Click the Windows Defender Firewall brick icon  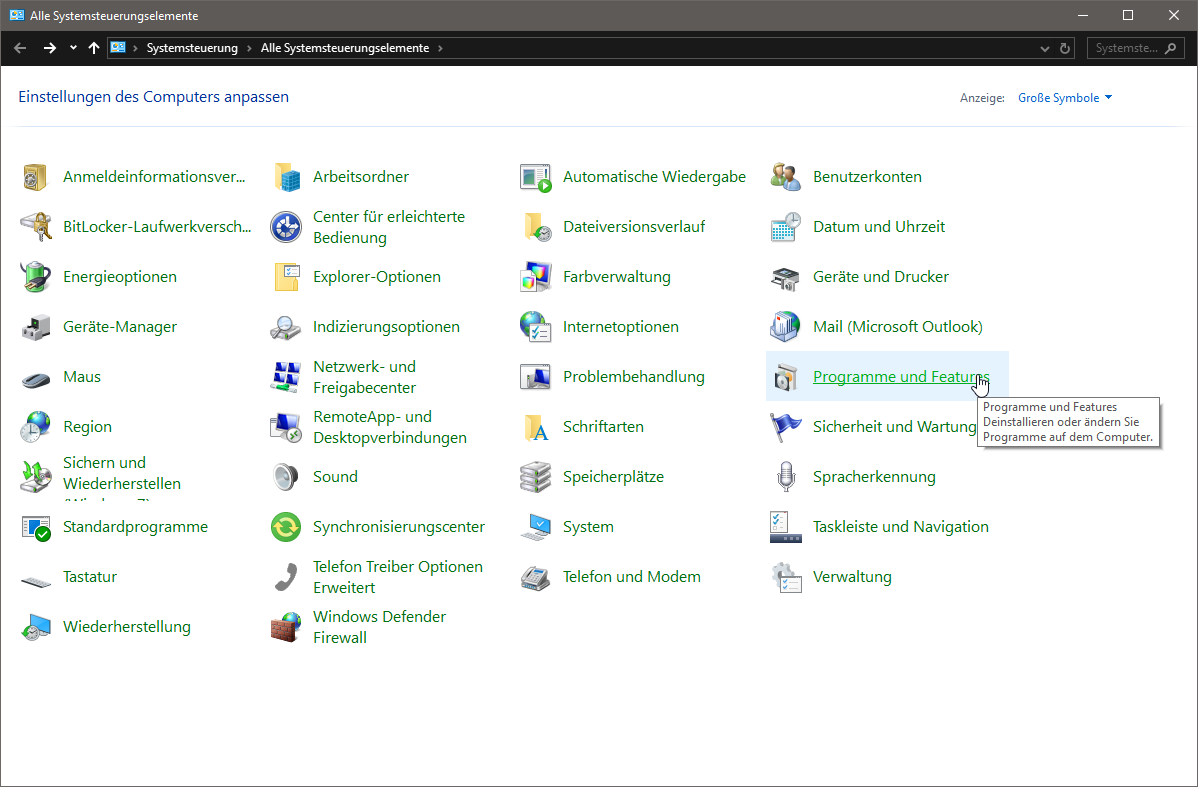click(x=286, y=627)
